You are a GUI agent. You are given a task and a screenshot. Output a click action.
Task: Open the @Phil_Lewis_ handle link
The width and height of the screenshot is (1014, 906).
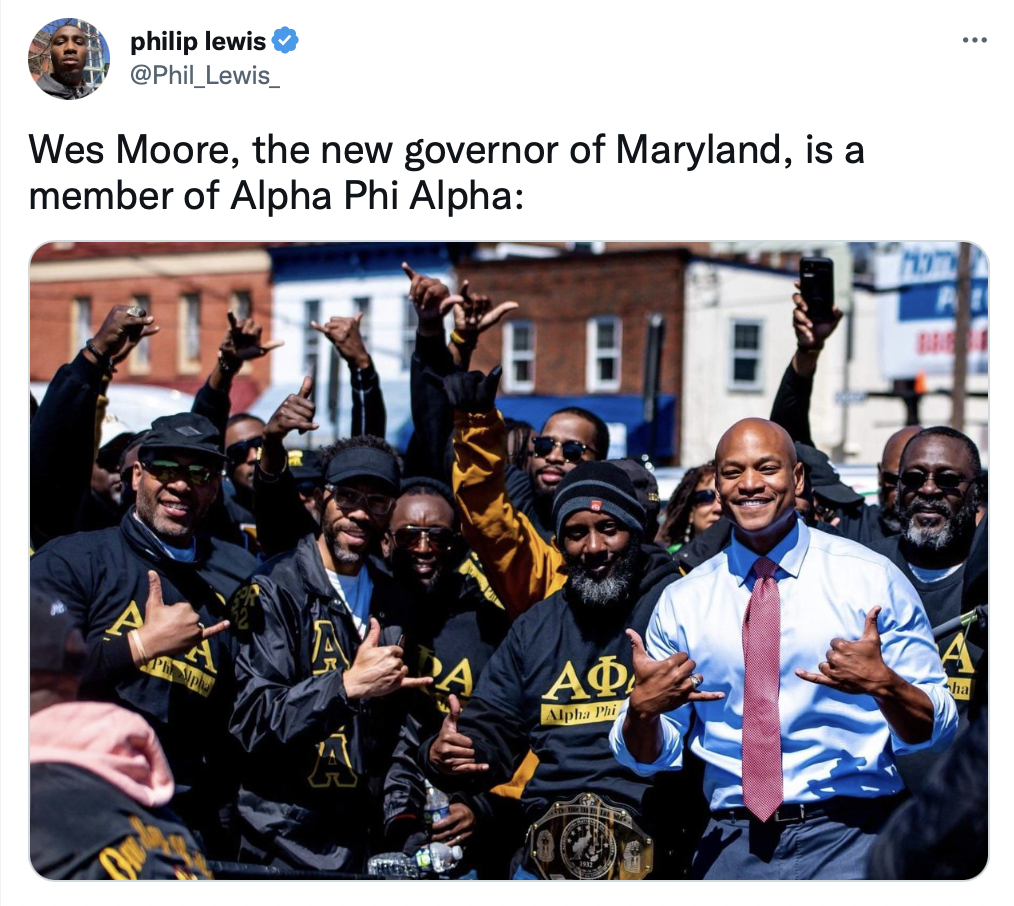click(204, 76)
